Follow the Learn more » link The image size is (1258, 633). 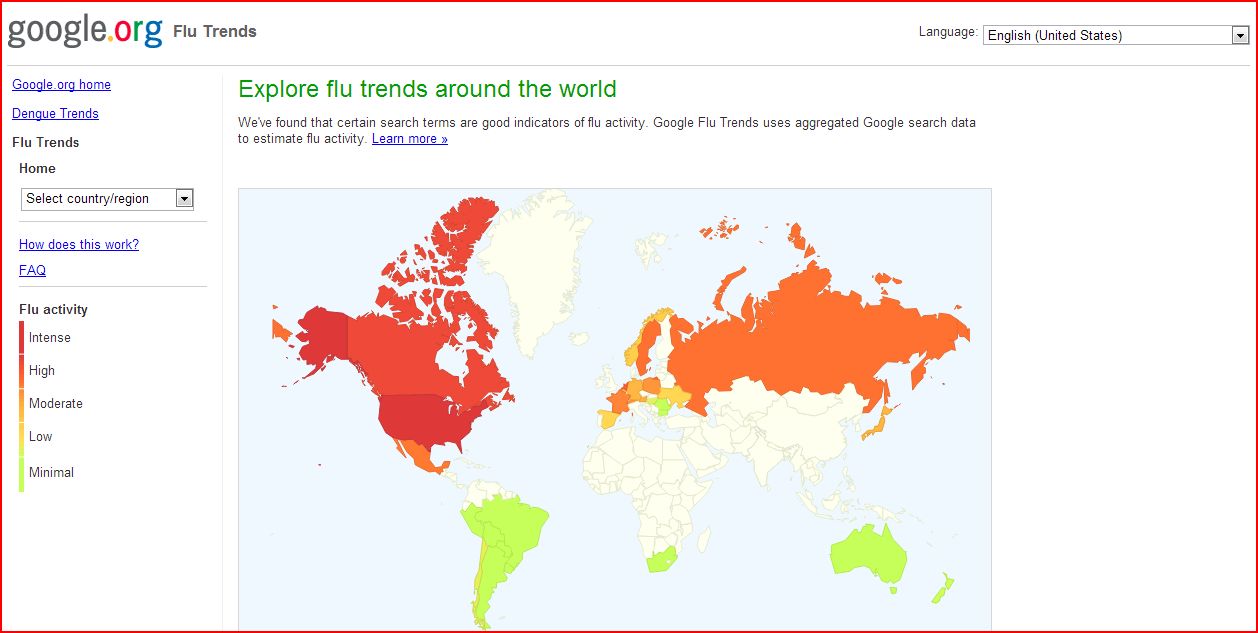click(410, 139)
